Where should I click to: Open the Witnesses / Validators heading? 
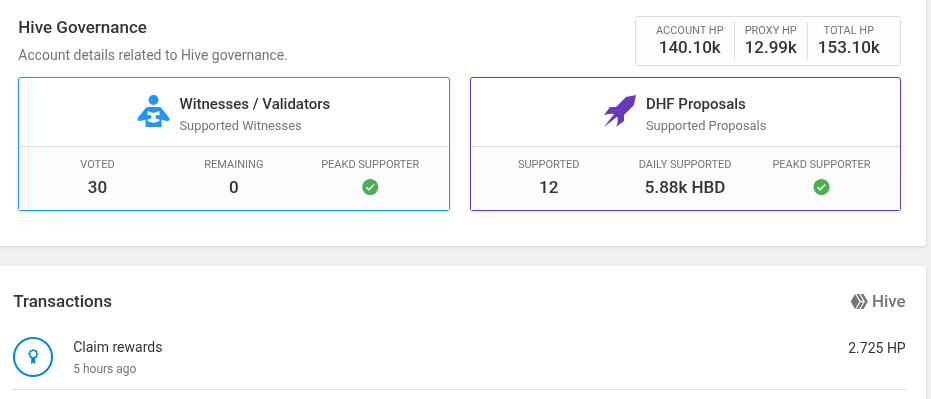click(255, 104)
